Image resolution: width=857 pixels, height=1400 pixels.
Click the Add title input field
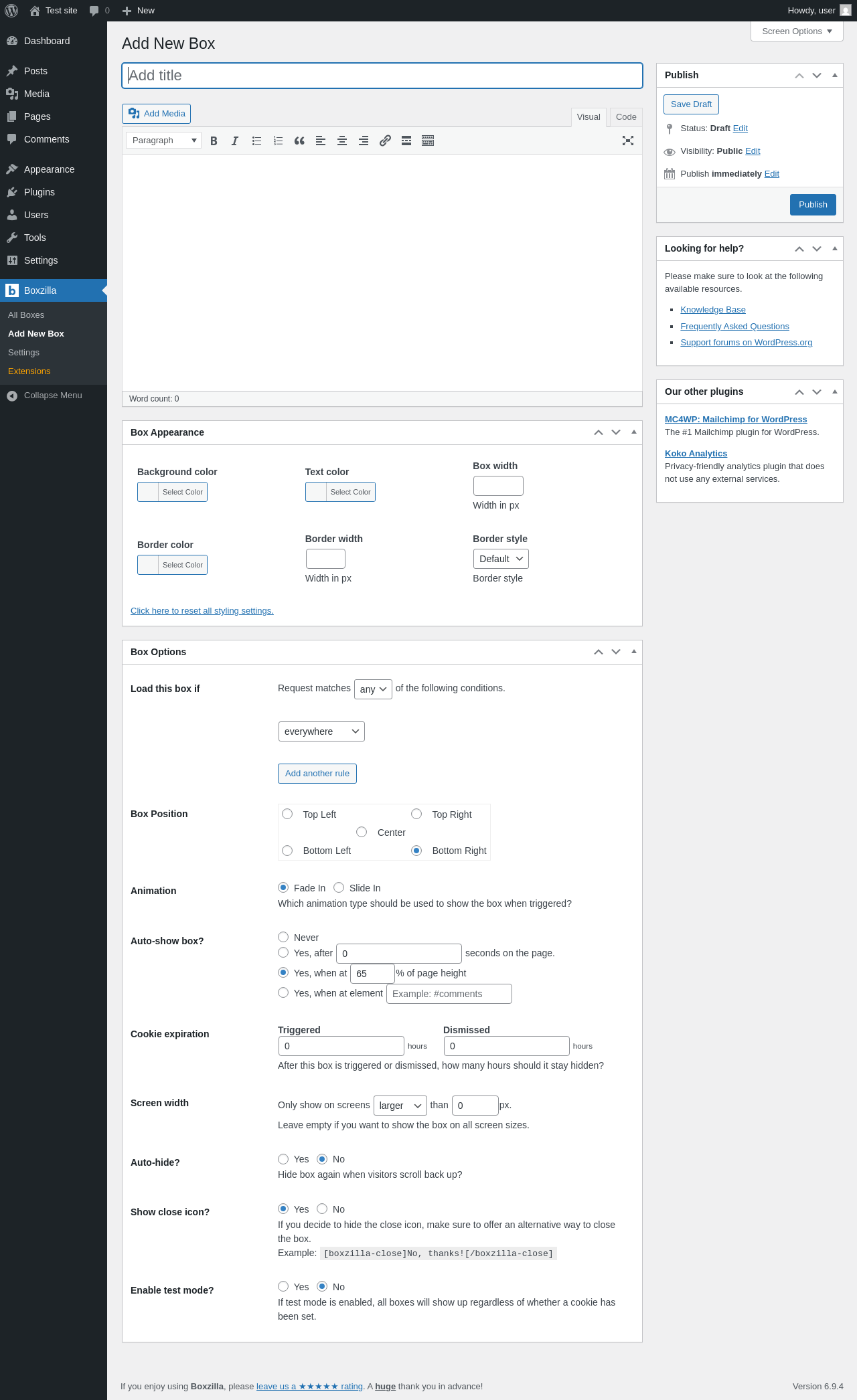382,76
